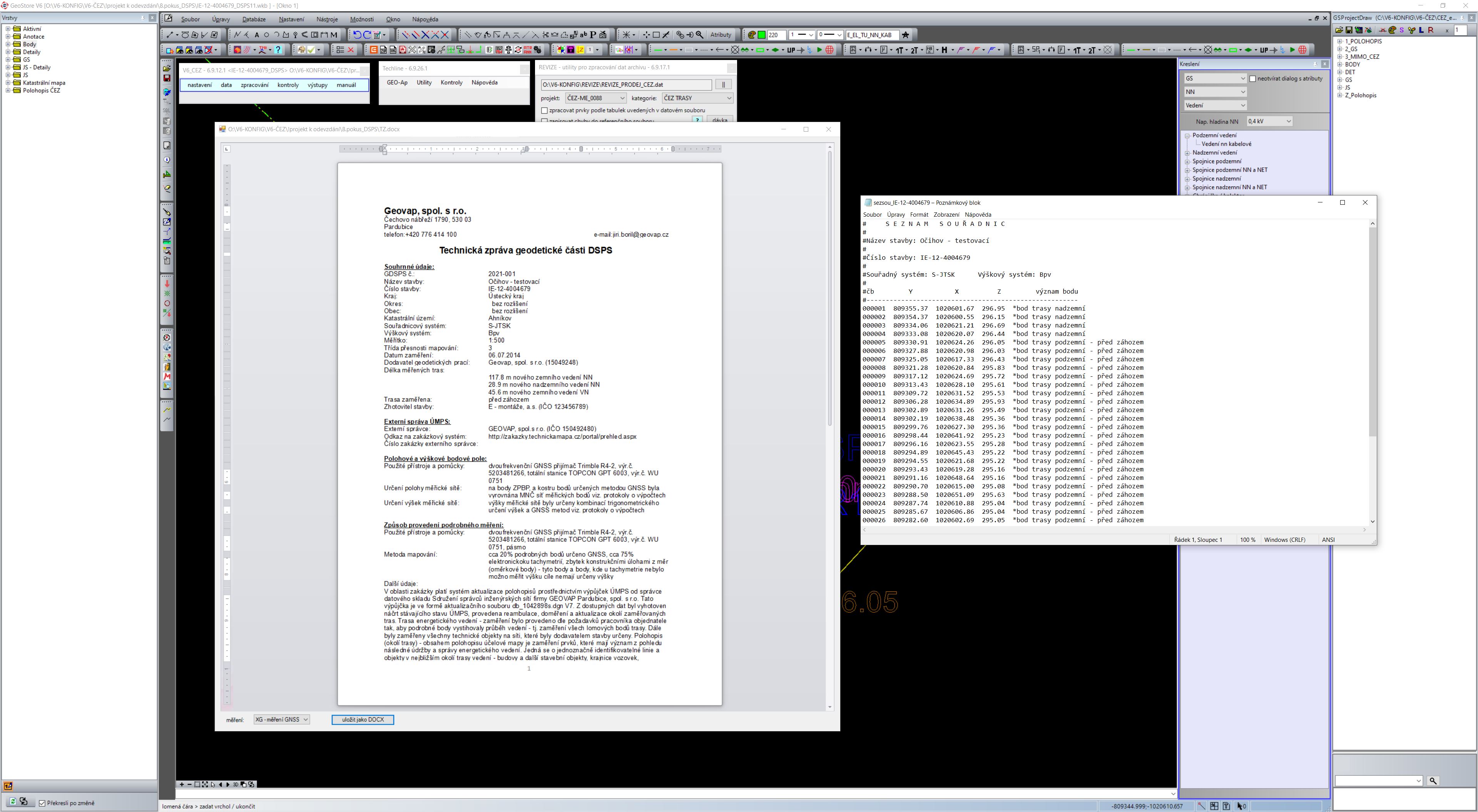
Task: Click the red floppy save icon in left toolbar
Action: (167, 78)
